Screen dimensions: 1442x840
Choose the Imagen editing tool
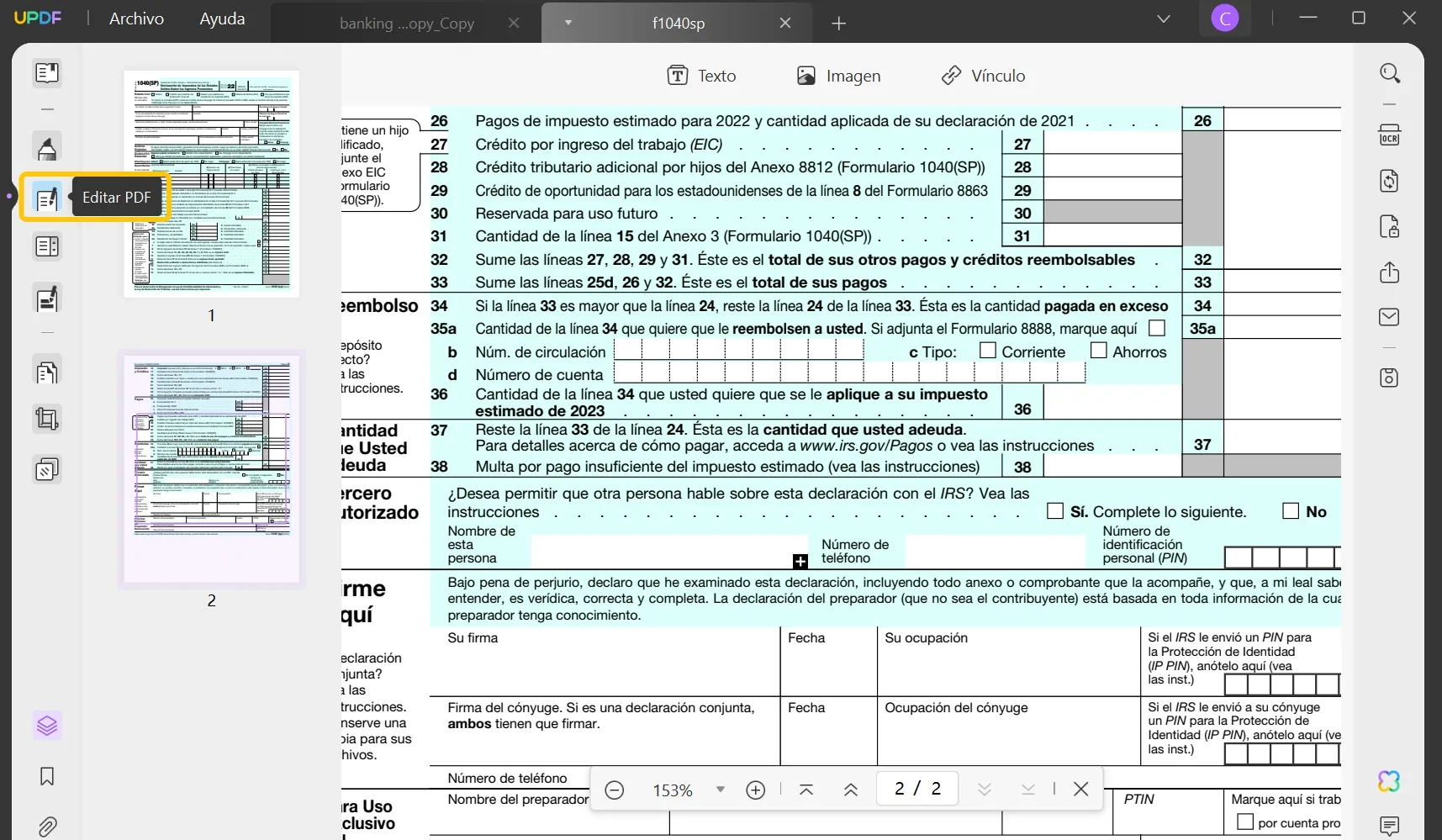(838, 76)
